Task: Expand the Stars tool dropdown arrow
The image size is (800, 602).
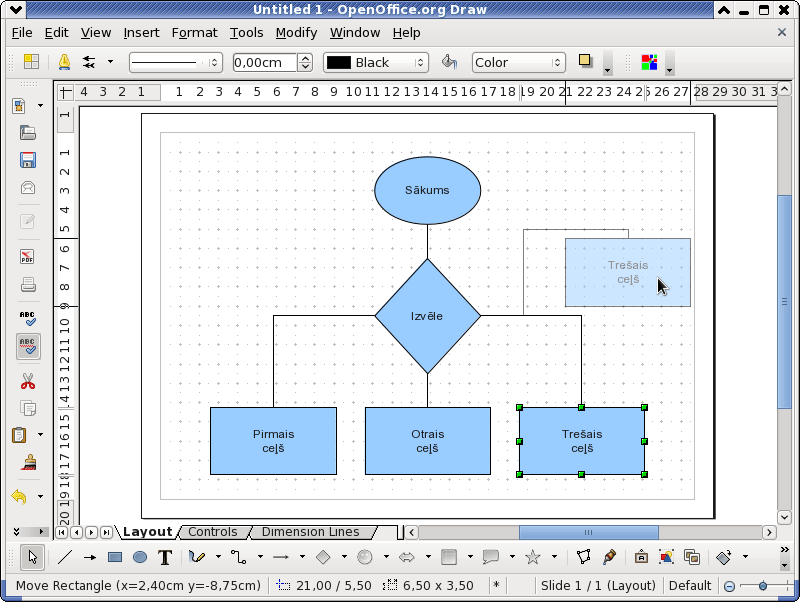Action: click(555, 557)
